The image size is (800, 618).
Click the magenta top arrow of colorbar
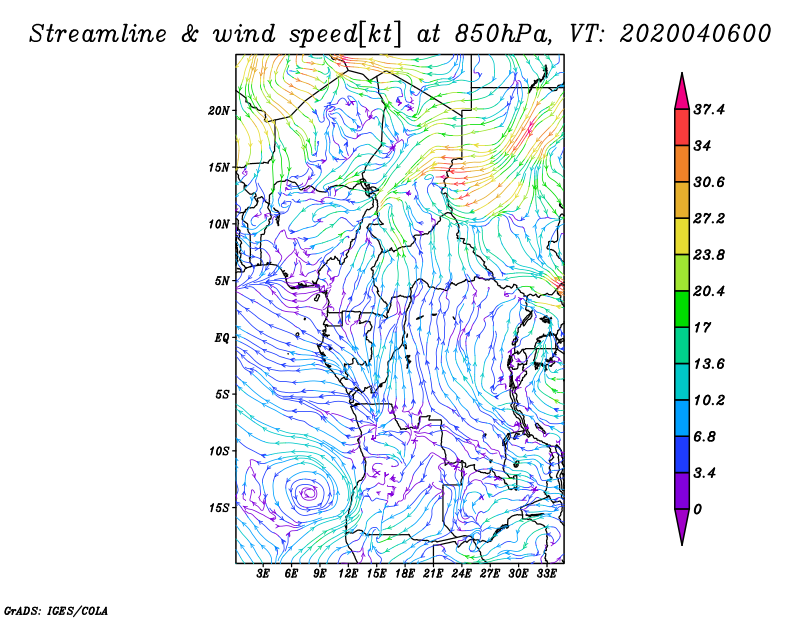click(682, 92)
